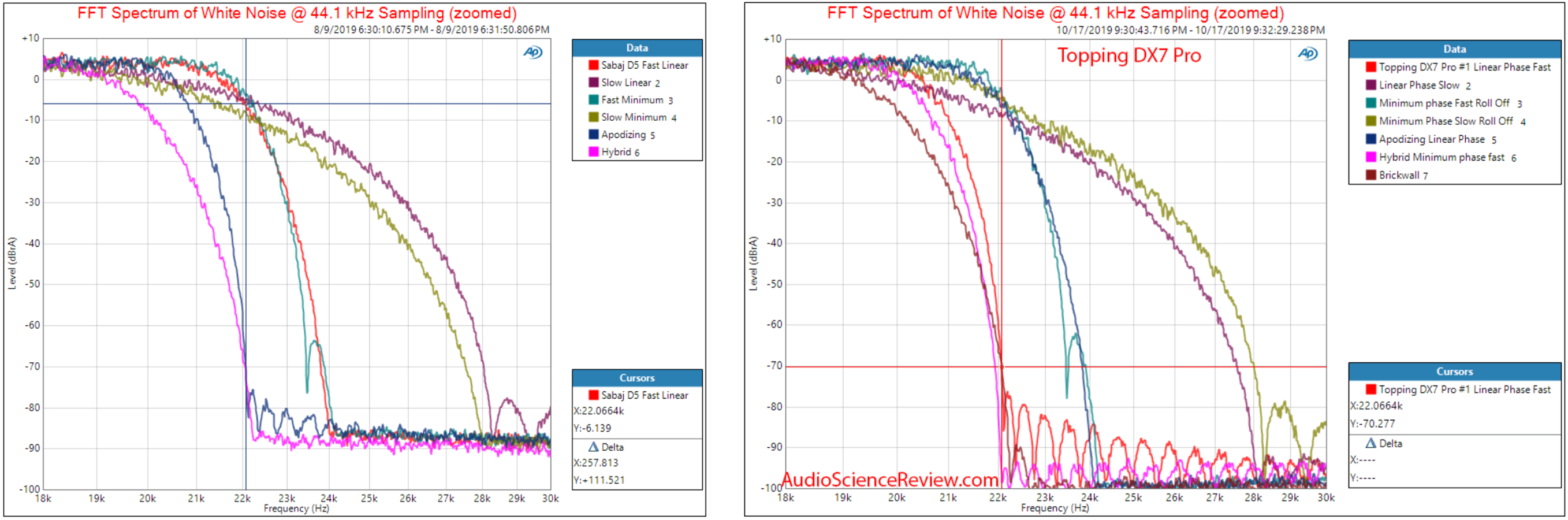Select navy Apodizing legend swatch in left graph

click(x=593, y=135)
